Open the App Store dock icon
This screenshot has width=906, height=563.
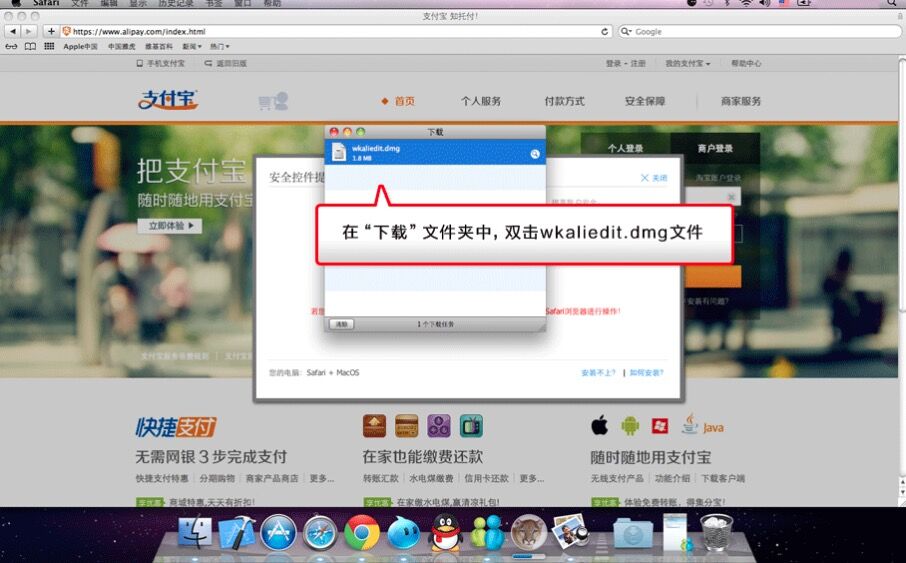coord(278,532)
